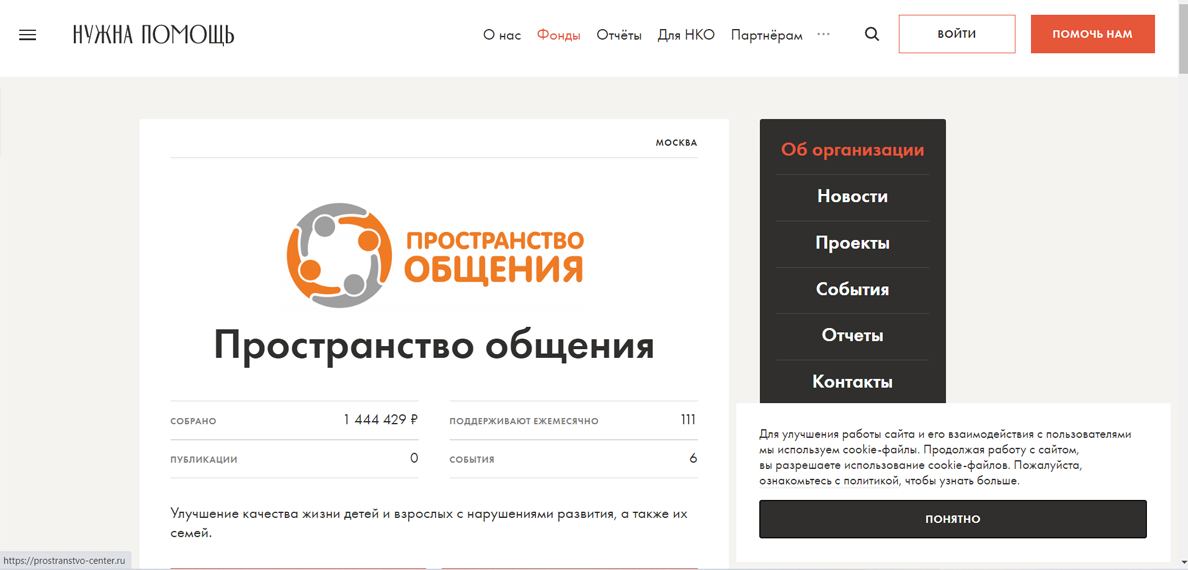Click the Пространство общения heading
The width and height of the screenshot is (1188, 570).
[434, 346]
